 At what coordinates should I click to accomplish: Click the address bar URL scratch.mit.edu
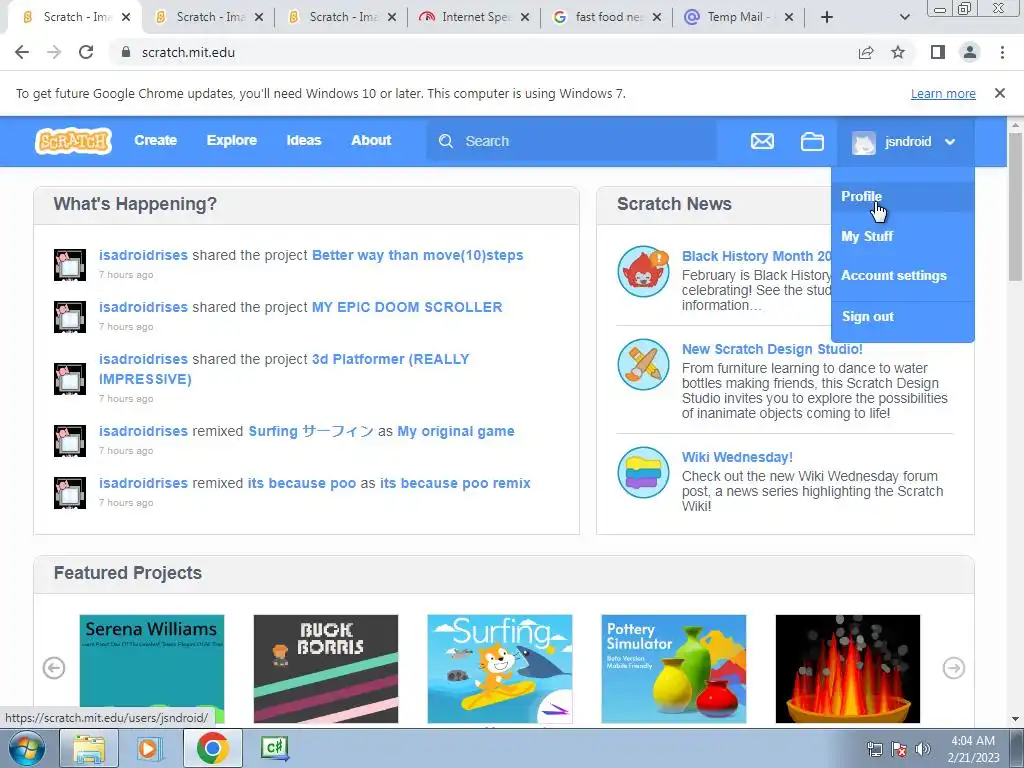(188, 52)
